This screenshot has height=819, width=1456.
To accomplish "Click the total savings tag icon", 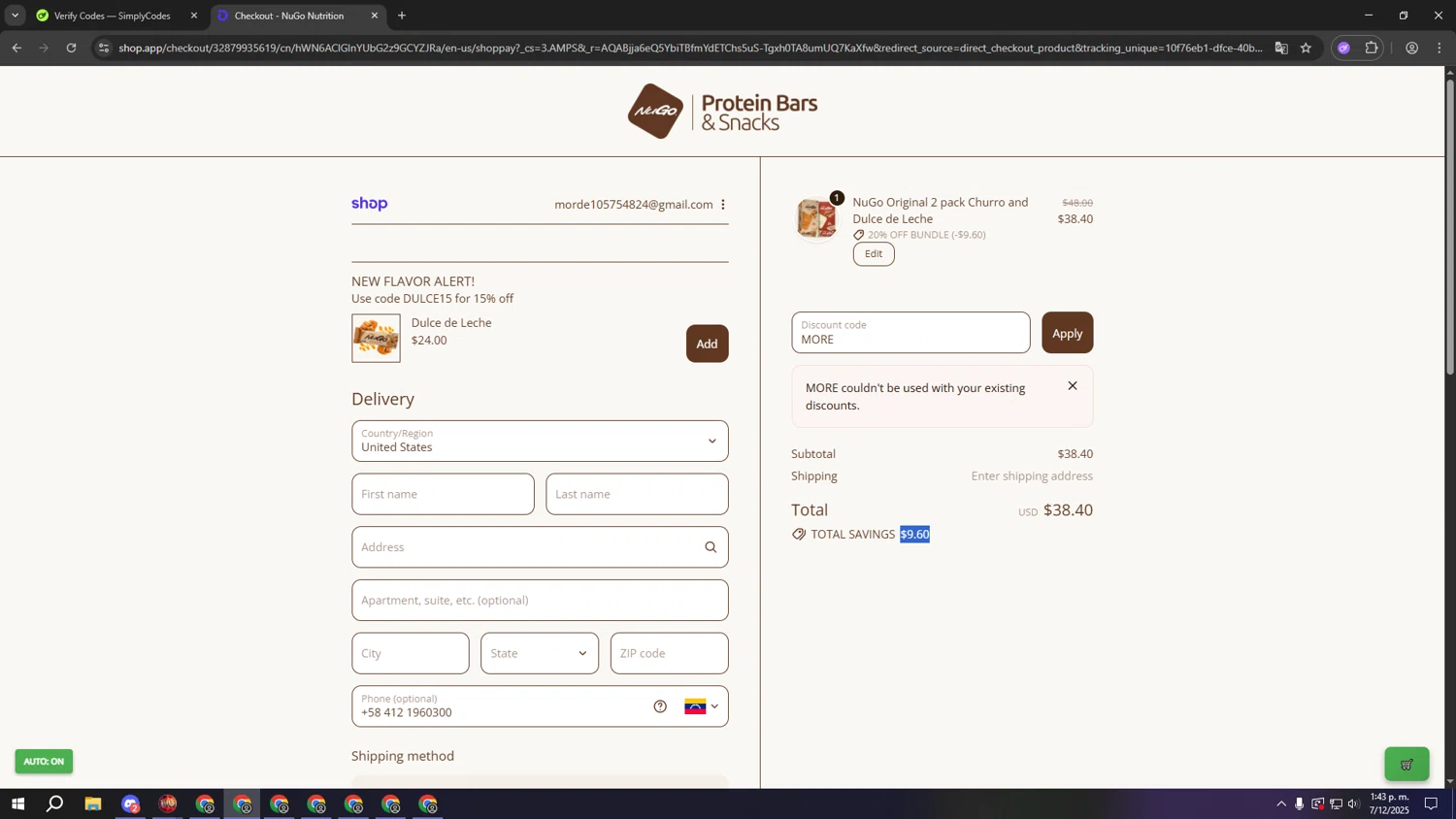I will 799,535.
